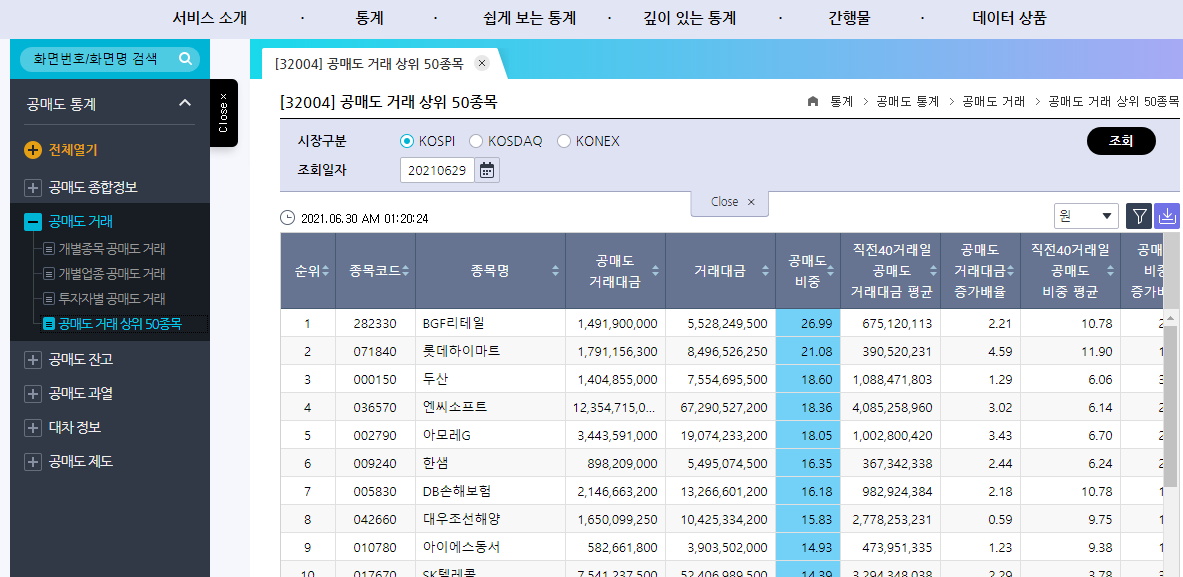Click the home icon in breadcrumb
Image resolution: width=1183 pixels, height=577 pixels.
[813, 102]
